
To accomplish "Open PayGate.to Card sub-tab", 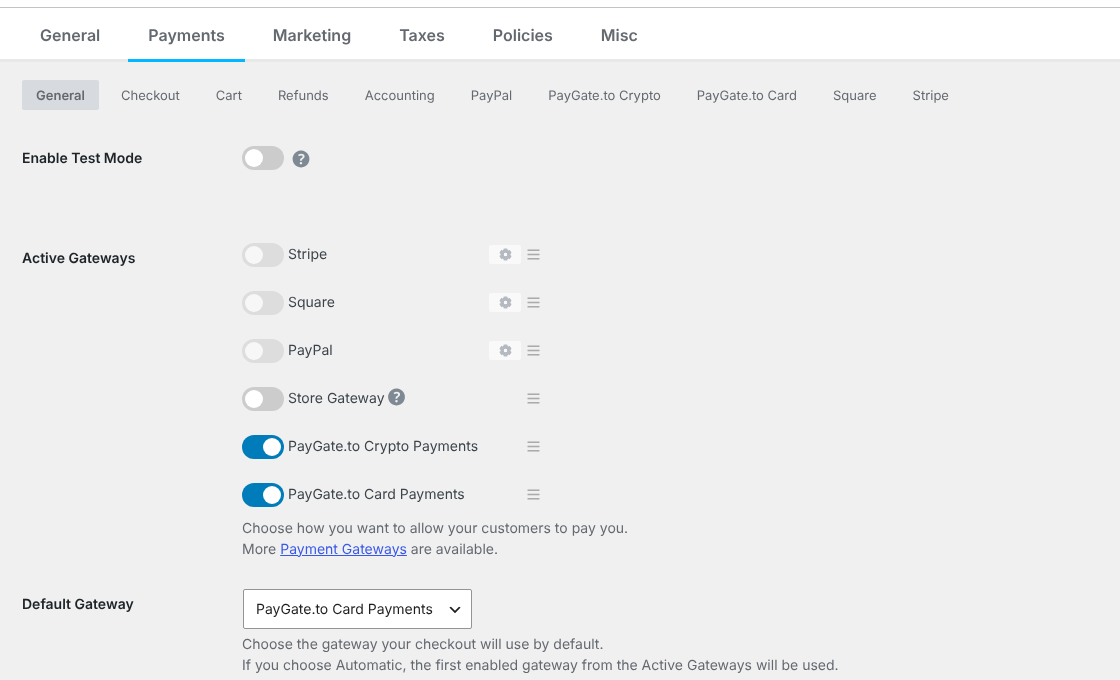I will (746, 95).
